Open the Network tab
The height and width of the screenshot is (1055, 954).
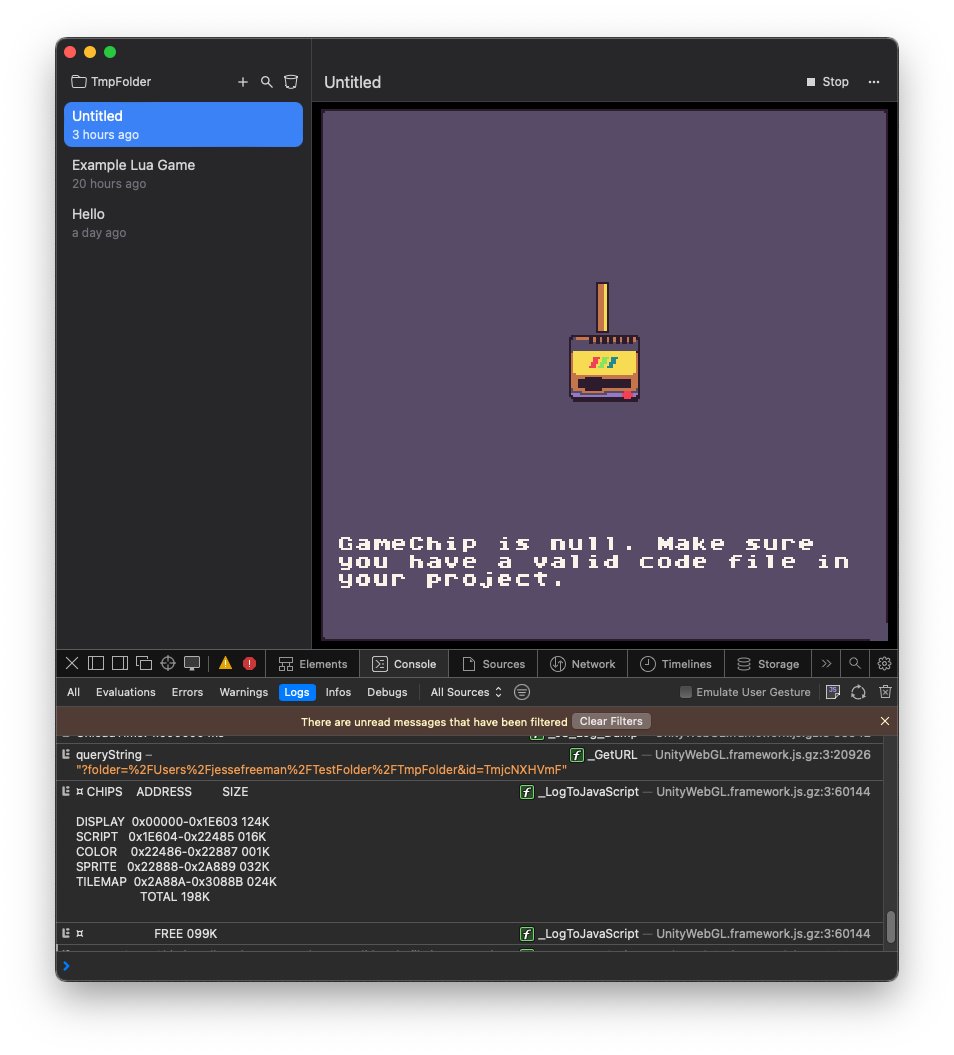tap(583, 663)
